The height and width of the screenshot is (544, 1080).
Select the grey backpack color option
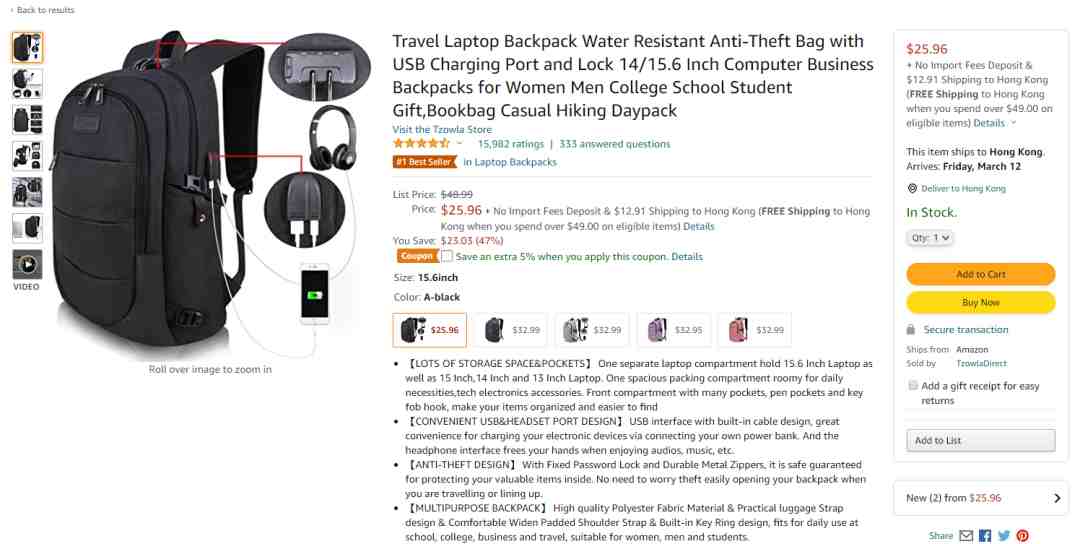[x=592, y=330]
